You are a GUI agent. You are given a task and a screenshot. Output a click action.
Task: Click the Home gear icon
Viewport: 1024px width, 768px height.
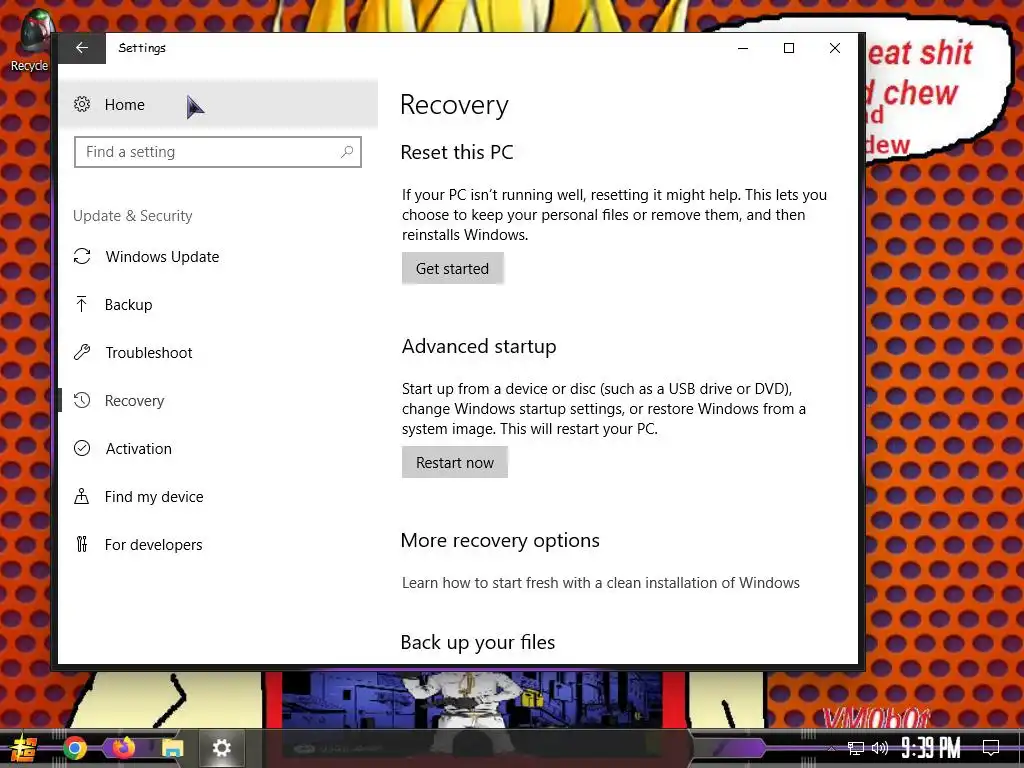tap(82, 104)
